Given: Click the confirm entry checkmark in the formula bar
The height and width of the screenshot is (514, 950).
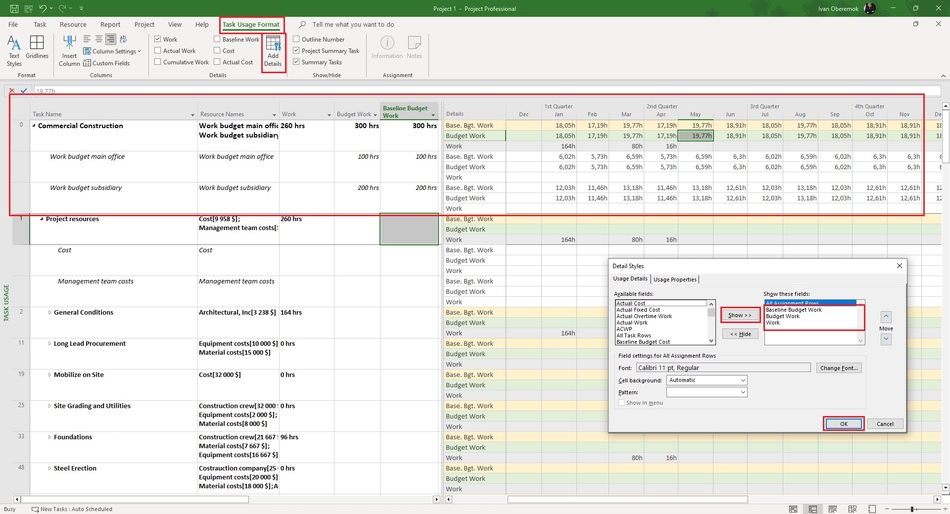Looking at the screenshot, I should (x=24, y=91).
